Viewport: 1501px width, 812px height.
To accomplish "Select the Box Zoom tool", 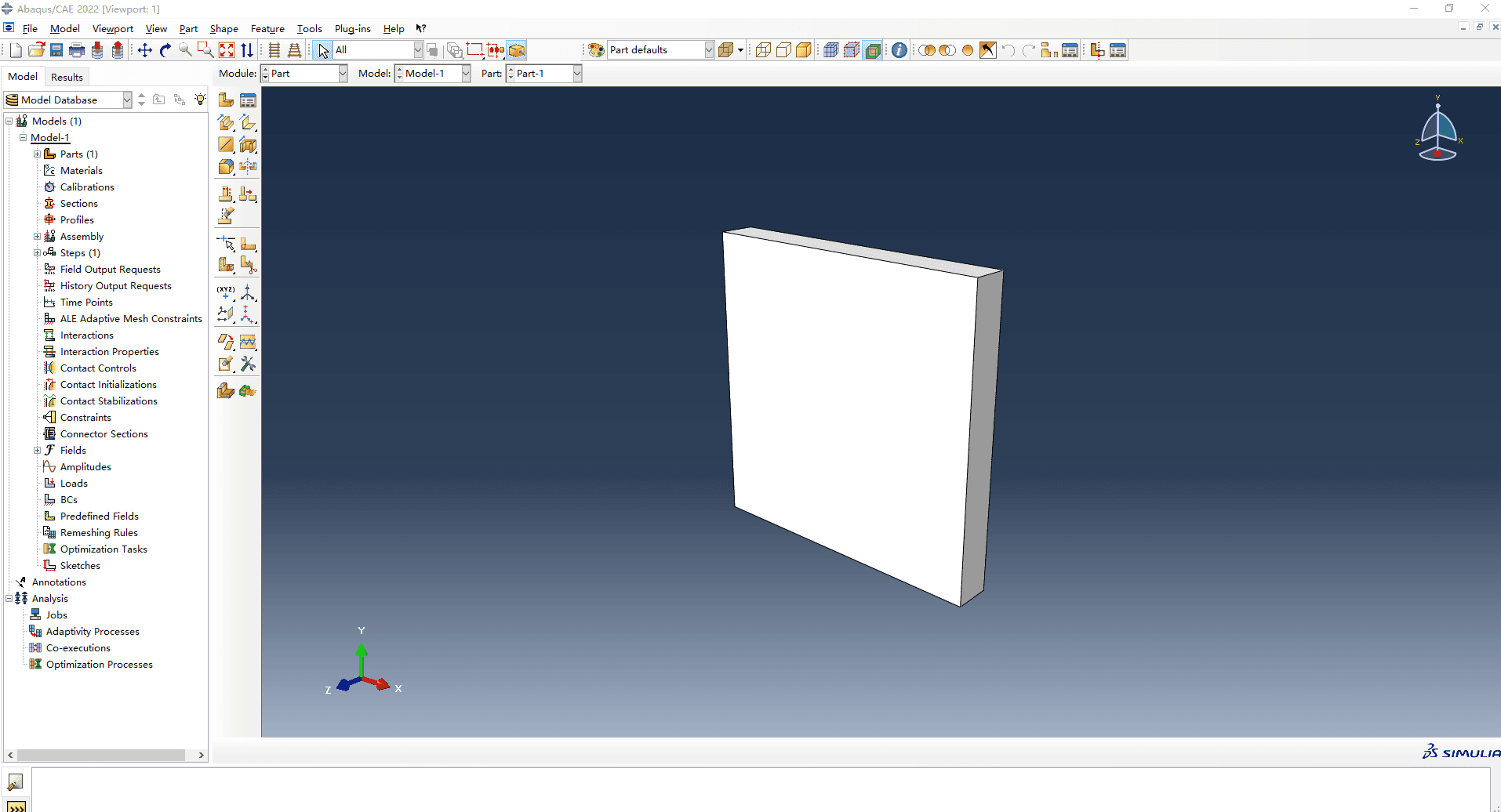I will click(x=205, y=50).
